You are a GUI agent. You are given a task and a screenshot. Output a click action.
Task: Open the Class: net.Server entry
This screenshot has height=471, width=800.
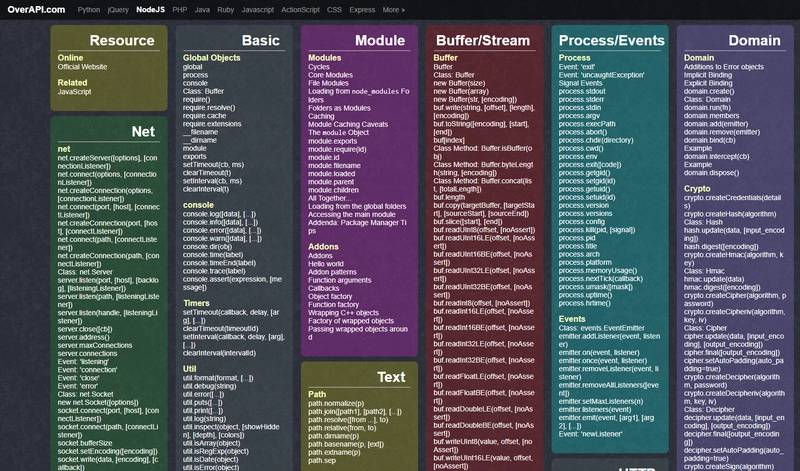tap(85, 272)
